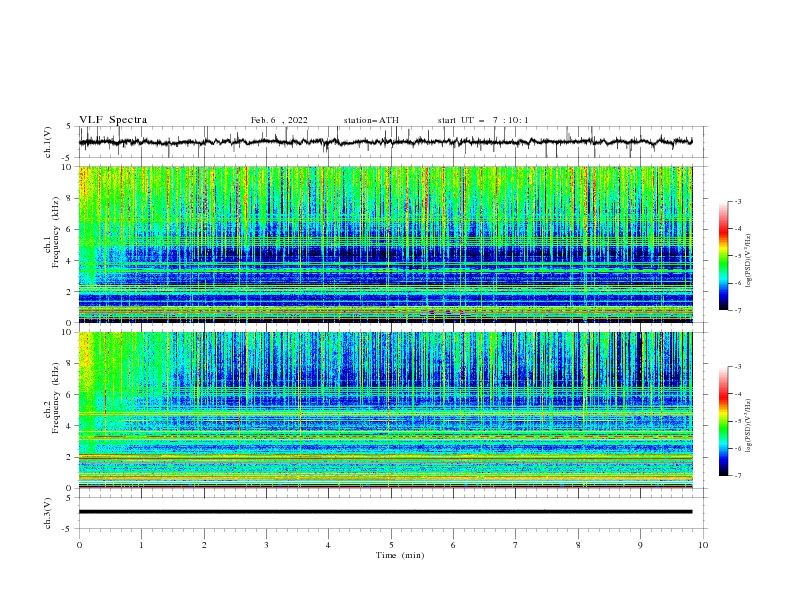
Task: Click the log(PSD) label beside the ch.2 colorbar
Action: (748, 426)
